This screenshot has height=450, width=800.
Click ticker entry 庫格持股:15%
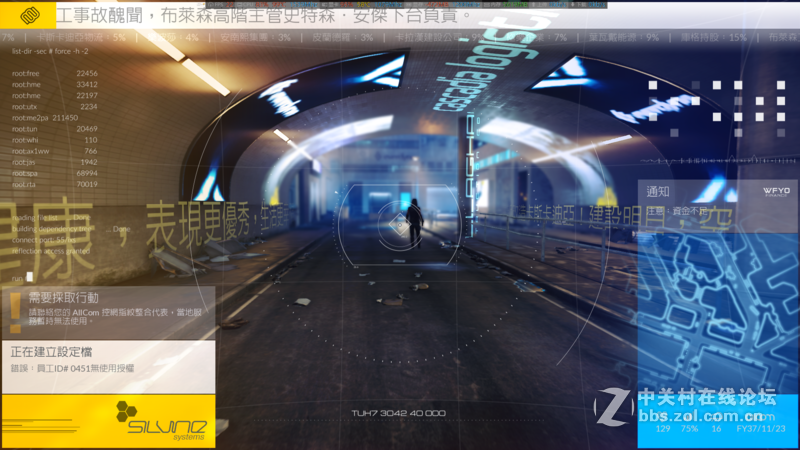click(x=714, y=37)
